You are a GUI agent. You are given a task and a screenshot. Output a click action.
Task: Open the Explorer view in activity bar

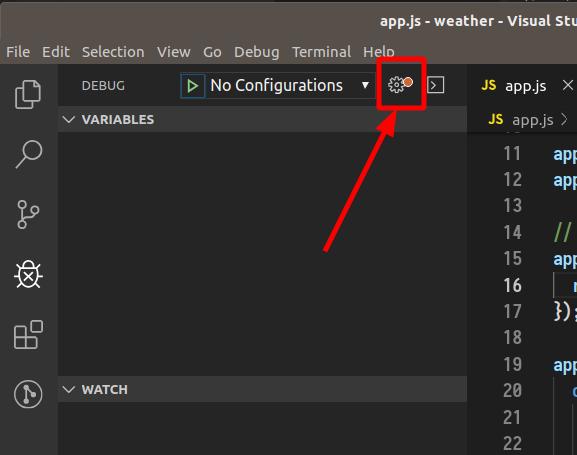click(x=28, y=94)
